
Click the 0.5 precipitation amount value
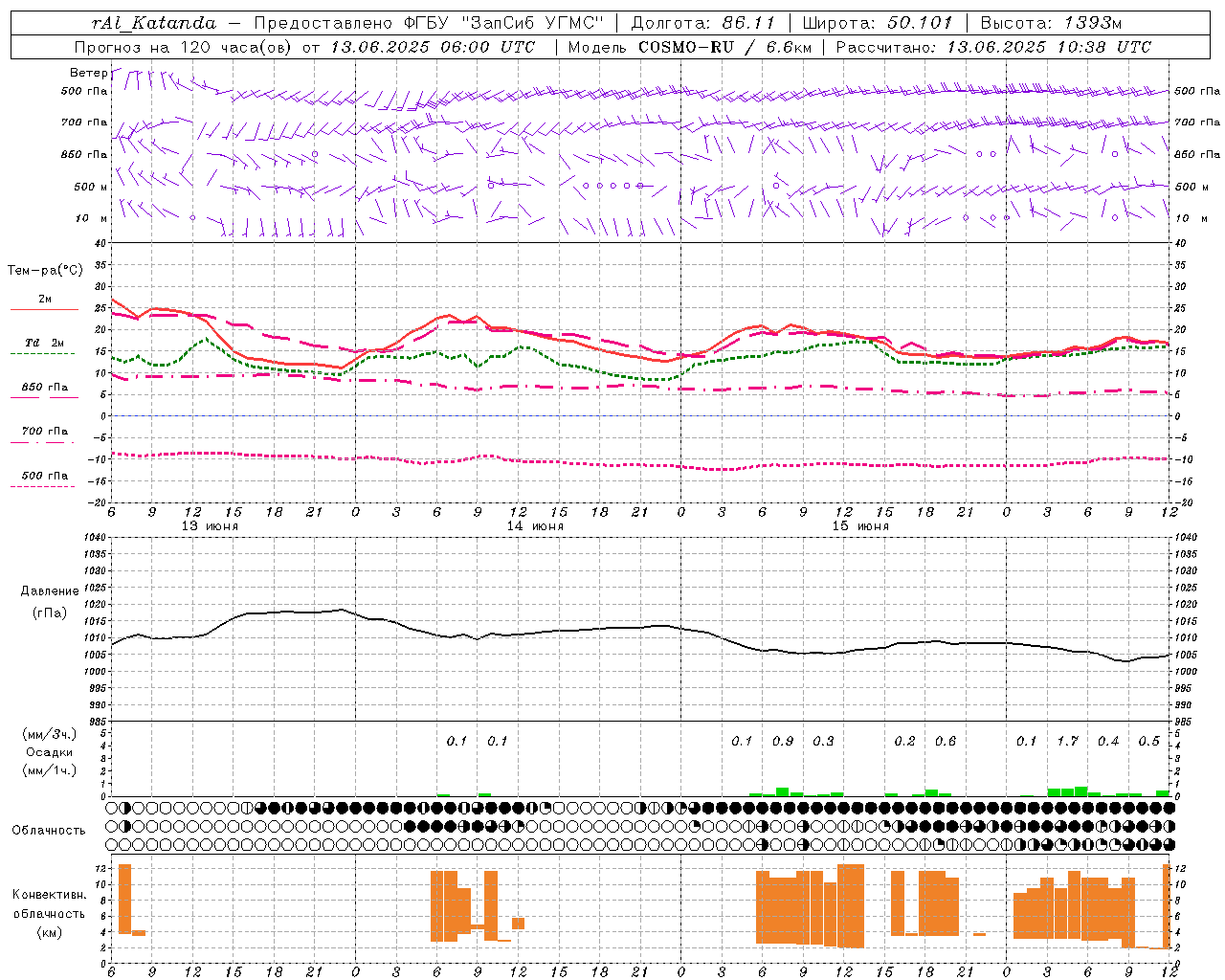[x=1148, y=742]
